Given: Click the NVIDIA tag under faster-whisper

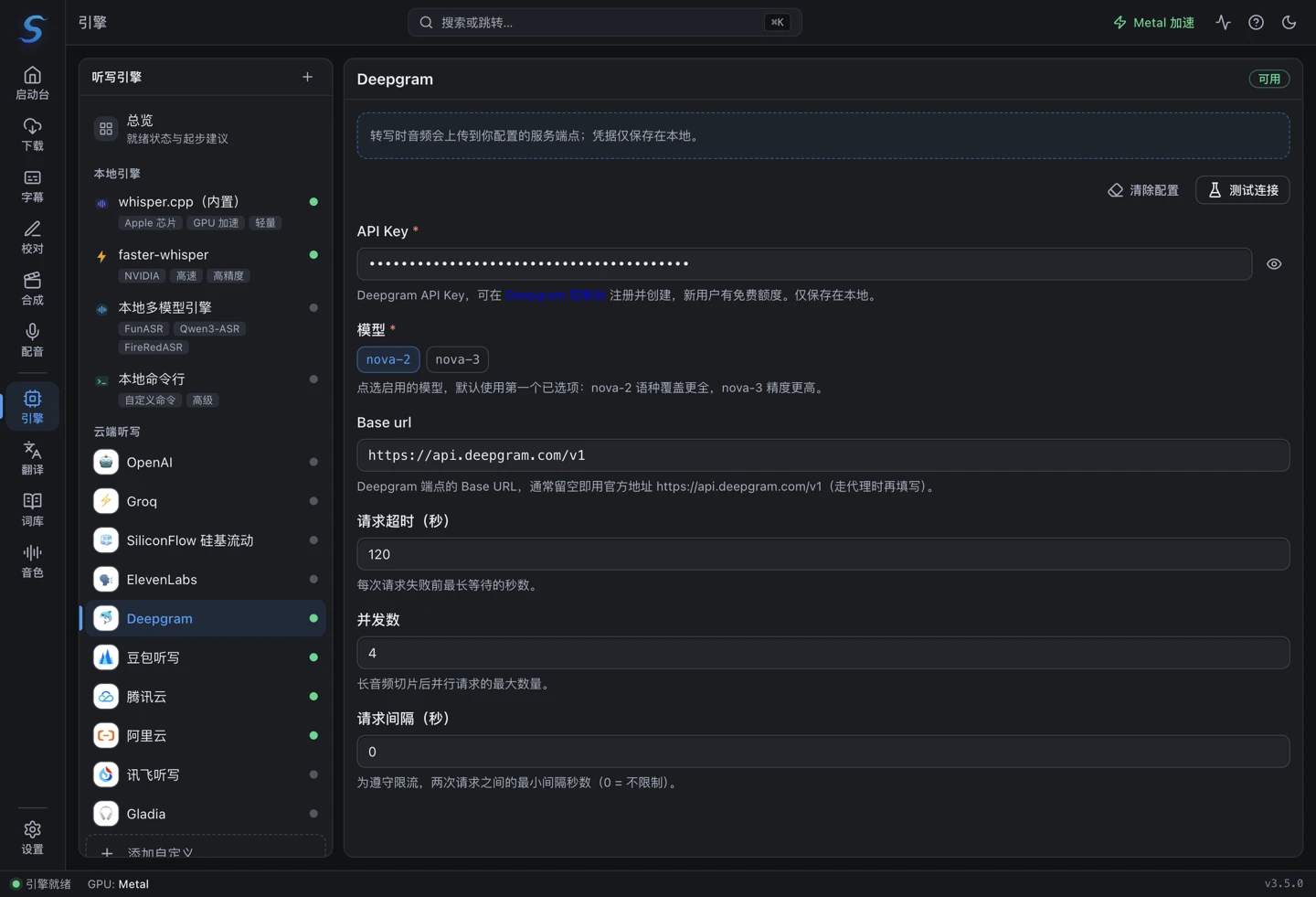Looking at the screenshot, I should (142, 276).
